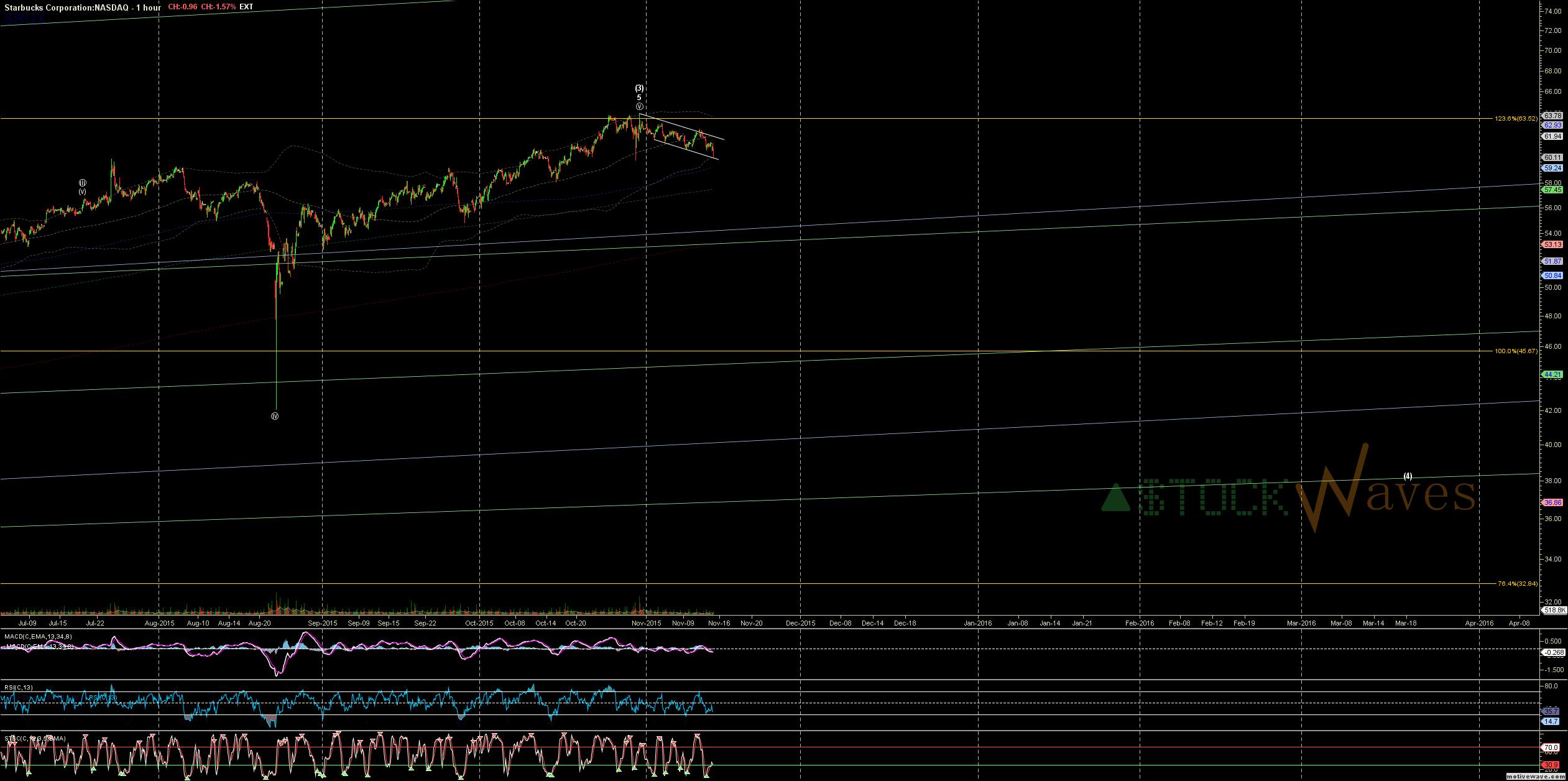1568x781 pixels.
Task: Click the Nov-2015 date on time axis
Action: (x=647, y=623)
